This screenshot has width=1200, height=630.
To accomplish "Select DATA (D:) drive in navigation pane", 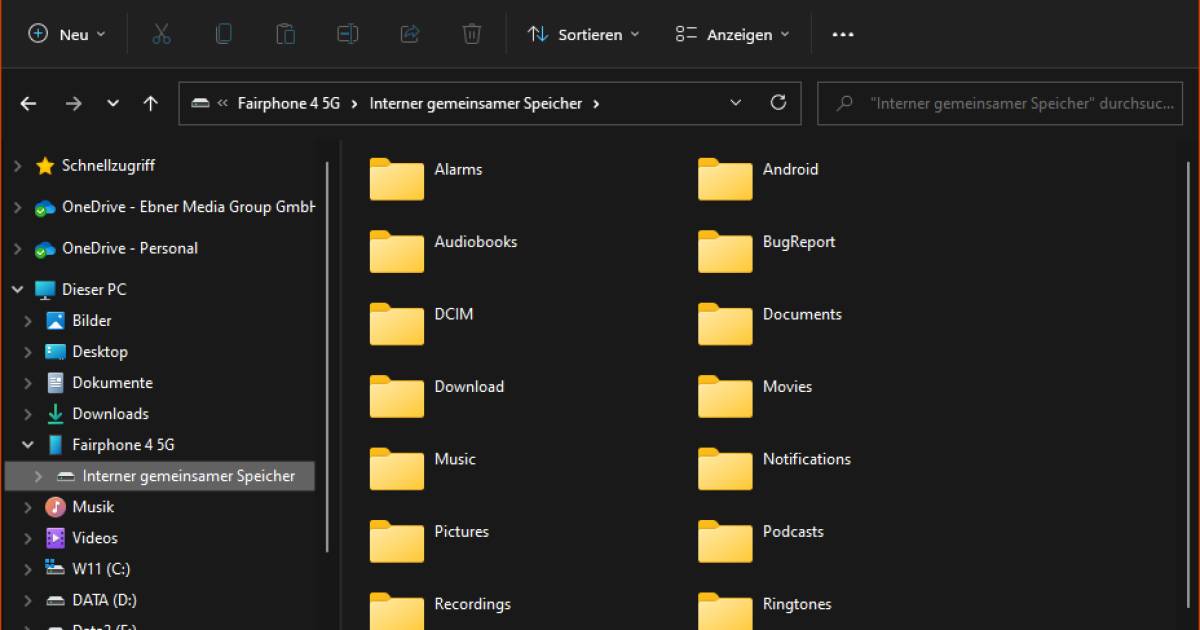I will tap(105, 600).
